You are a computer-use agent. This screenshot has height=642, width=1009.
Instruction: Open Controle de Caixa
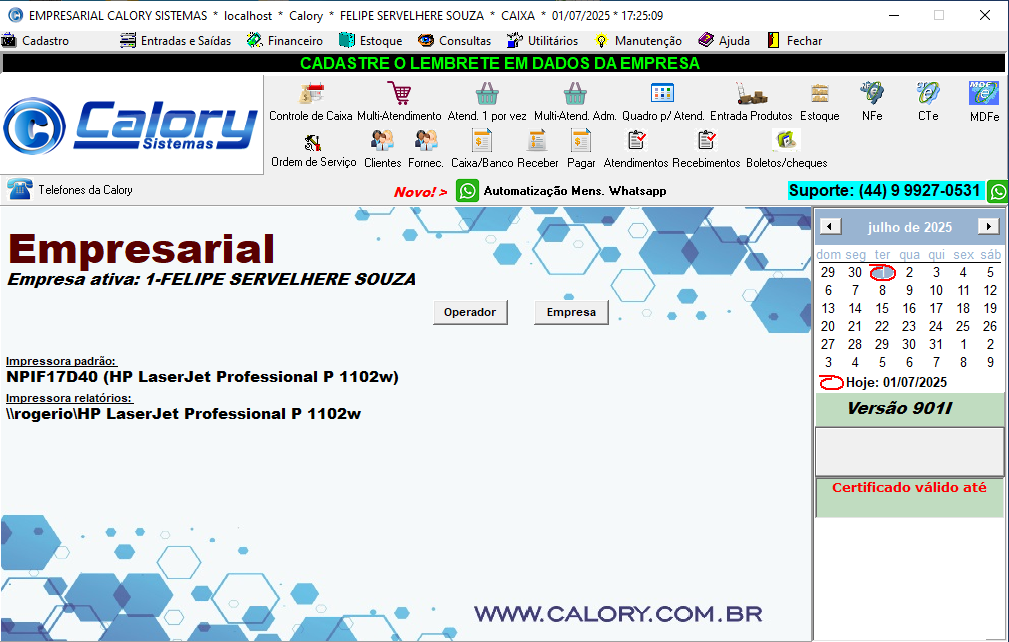click(313, 100)
